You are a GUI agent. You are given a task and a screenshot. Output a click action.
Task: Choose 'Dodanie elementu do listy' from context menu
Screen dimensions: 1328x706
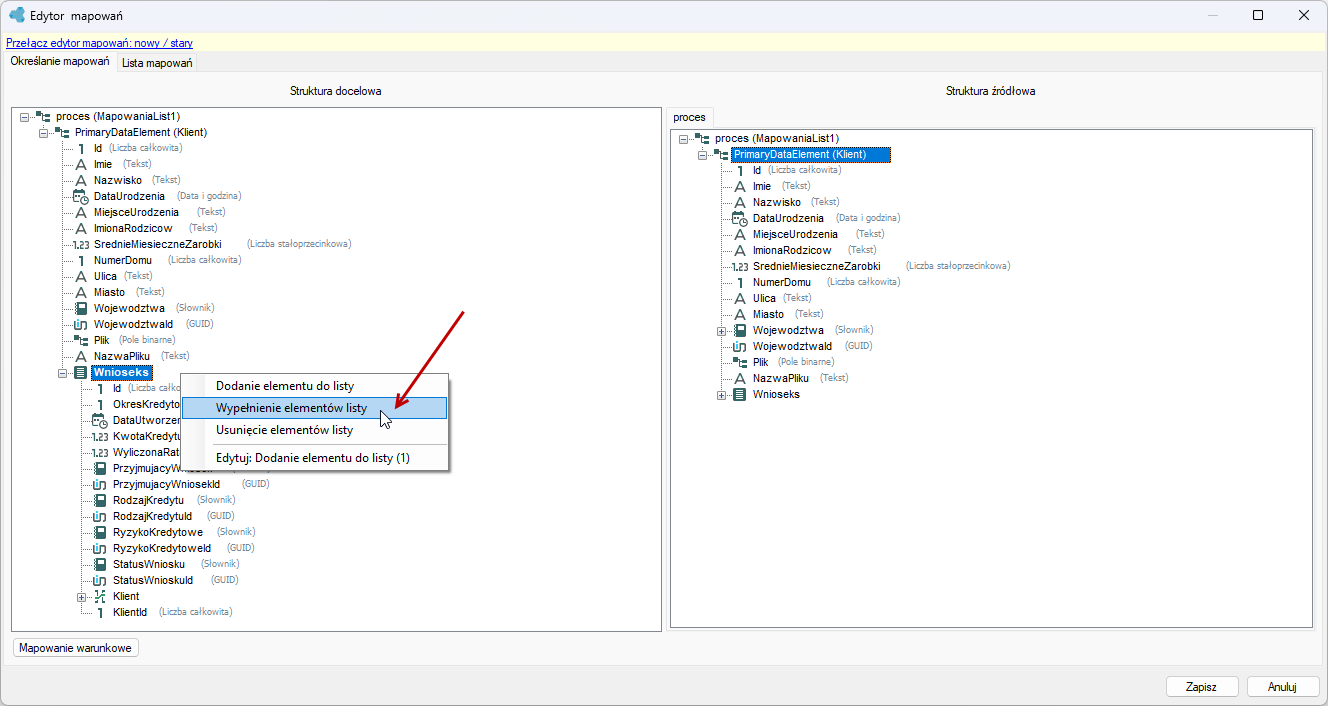coord(314,386)
